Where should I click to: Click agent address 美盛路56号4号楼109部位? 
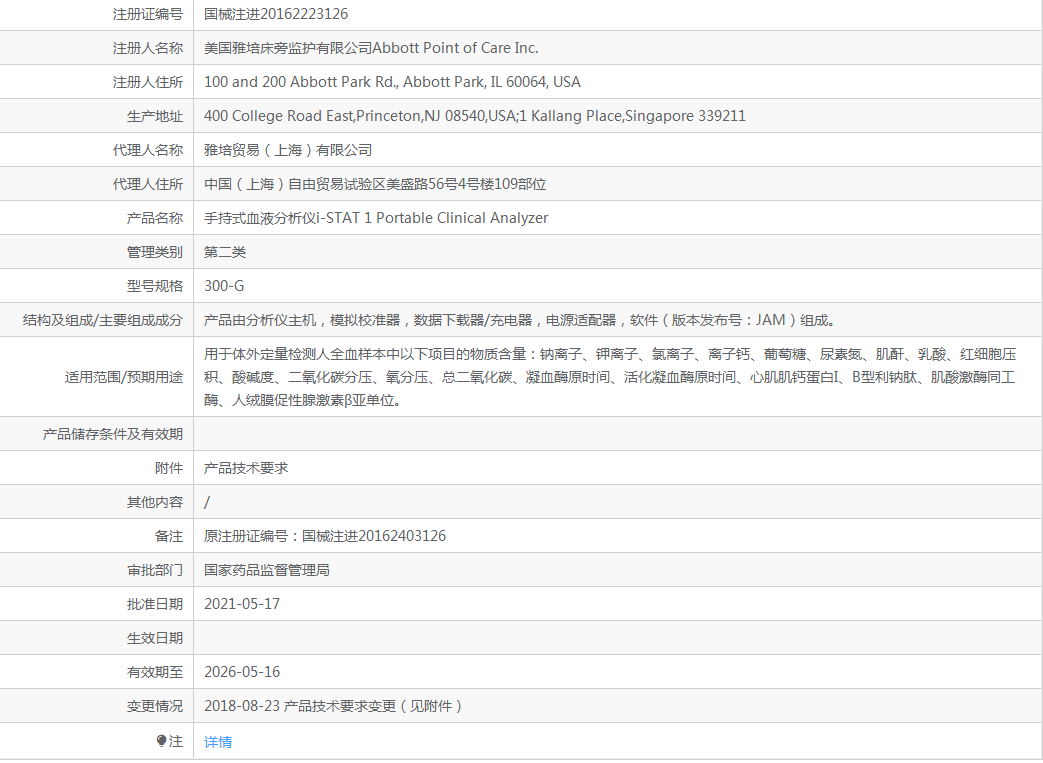466,184
